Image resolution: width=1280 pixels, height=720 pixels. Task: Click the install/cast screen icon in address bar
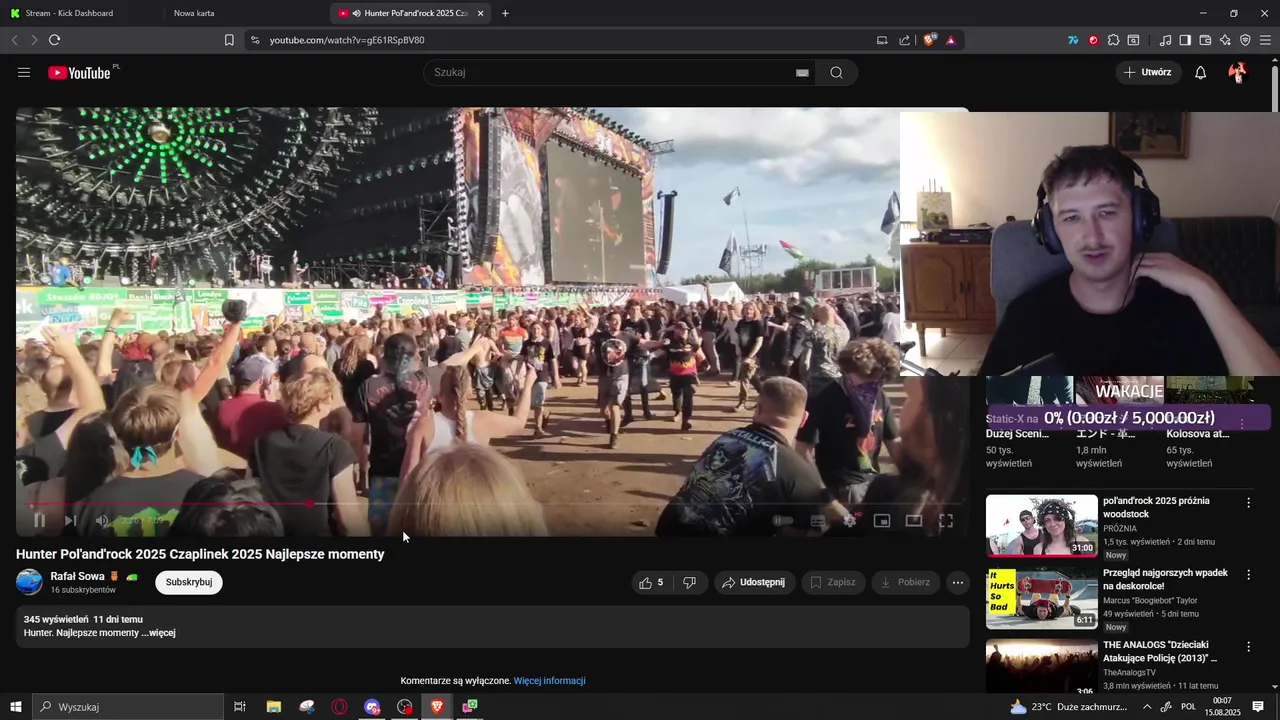[882, 40]
